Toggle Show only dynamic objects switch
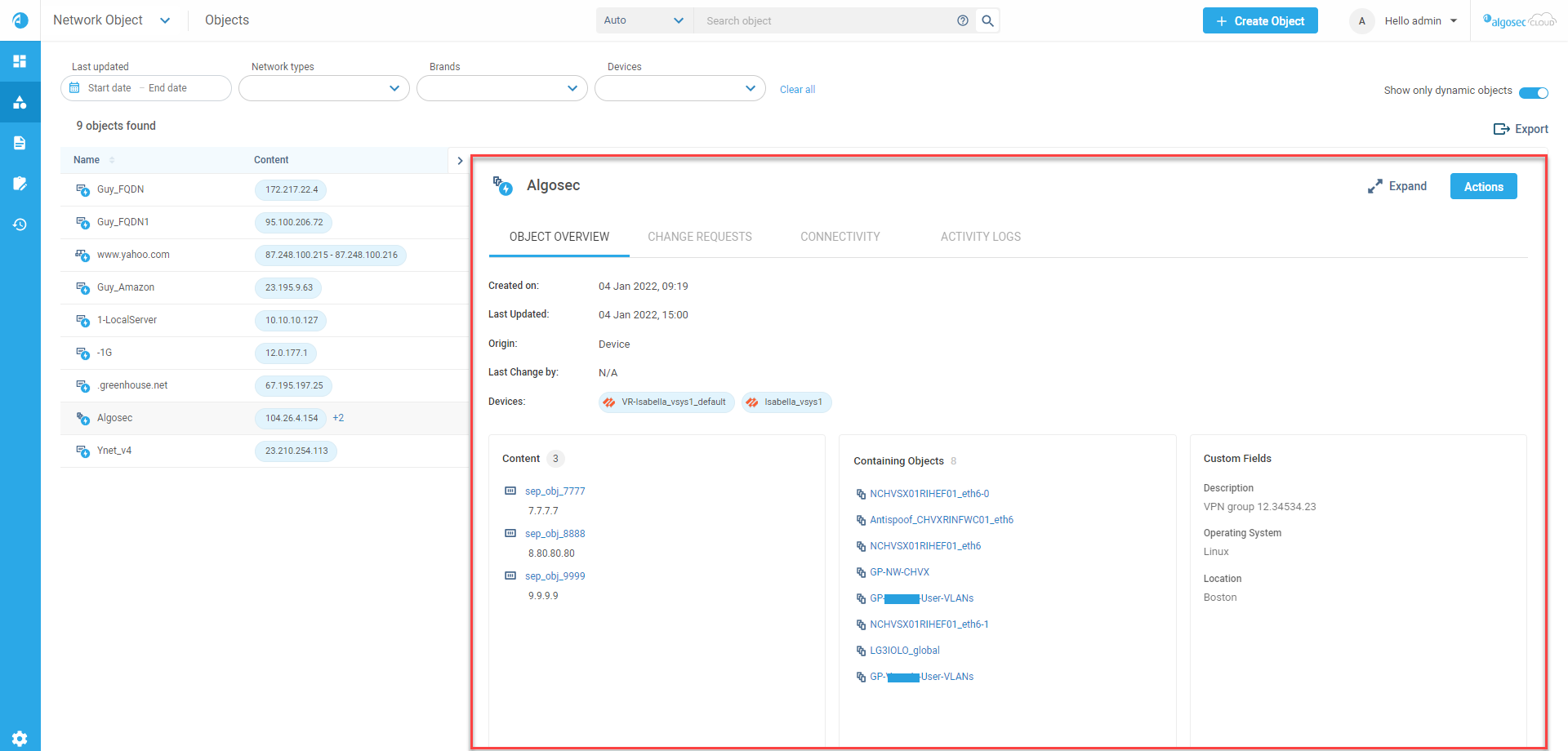The image size is (1568, 751). click(1533, 92)
